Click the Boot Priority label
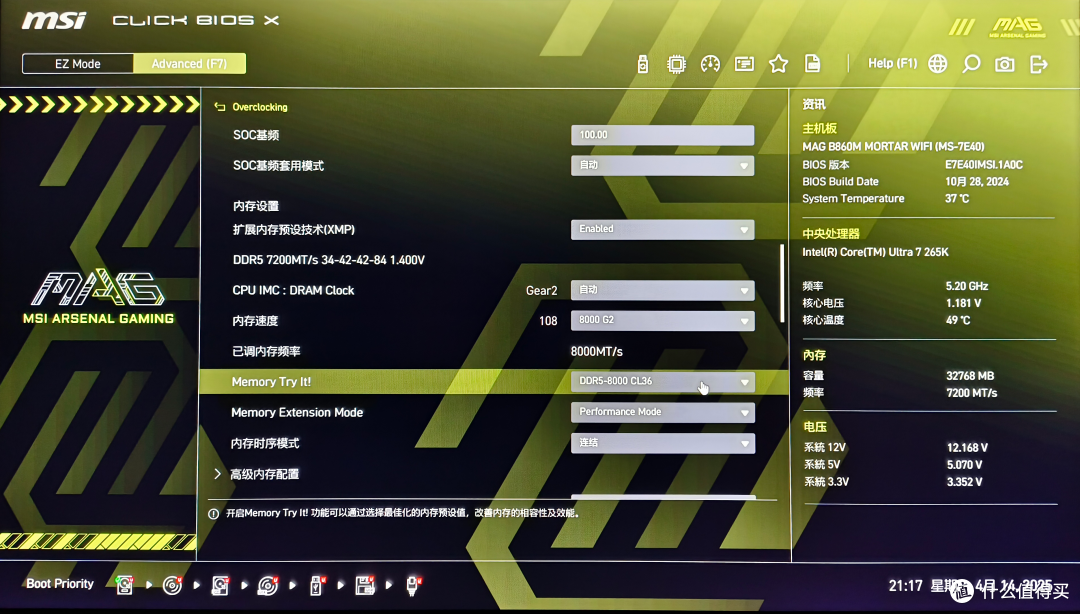 pyautogui.click(x=60, y=584)
